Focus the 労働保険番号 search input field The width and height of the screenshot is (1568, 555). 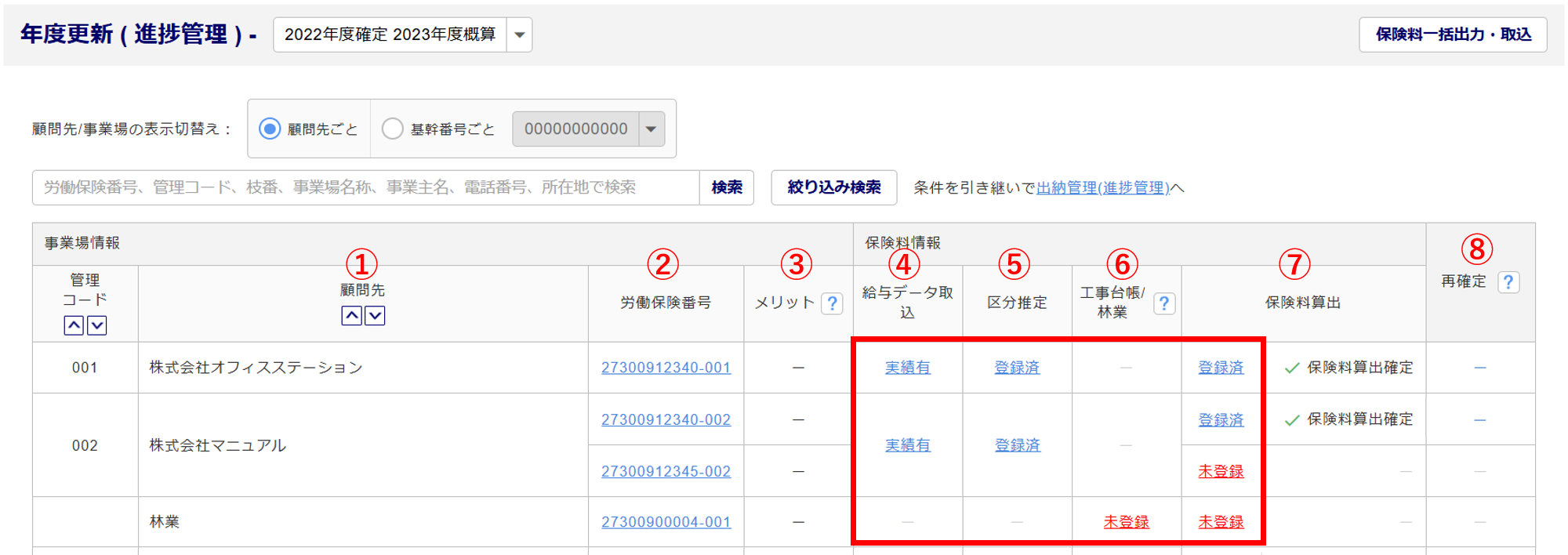[366, 187]
